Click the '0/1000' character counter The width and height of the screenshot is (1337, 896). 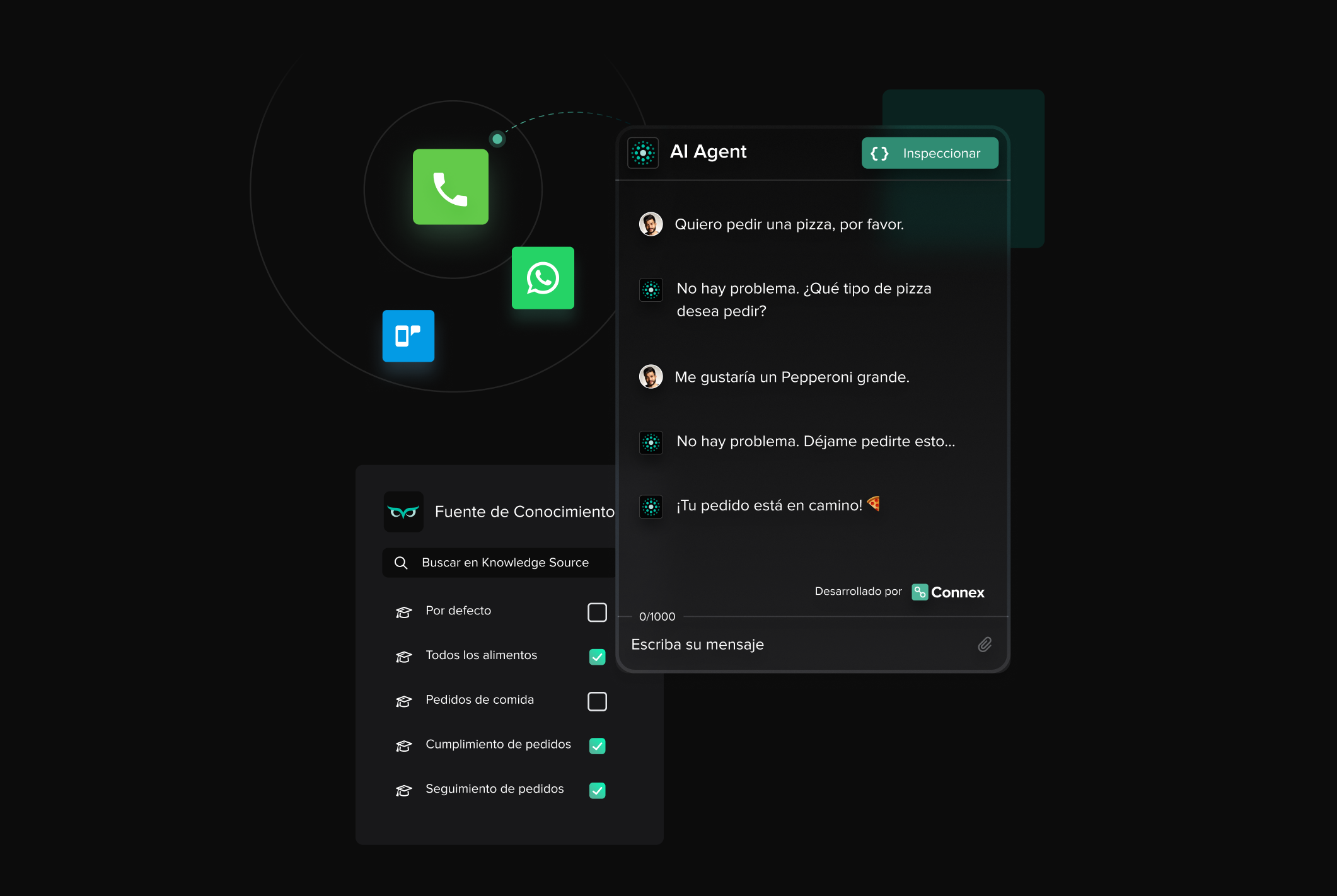[657, 616]
